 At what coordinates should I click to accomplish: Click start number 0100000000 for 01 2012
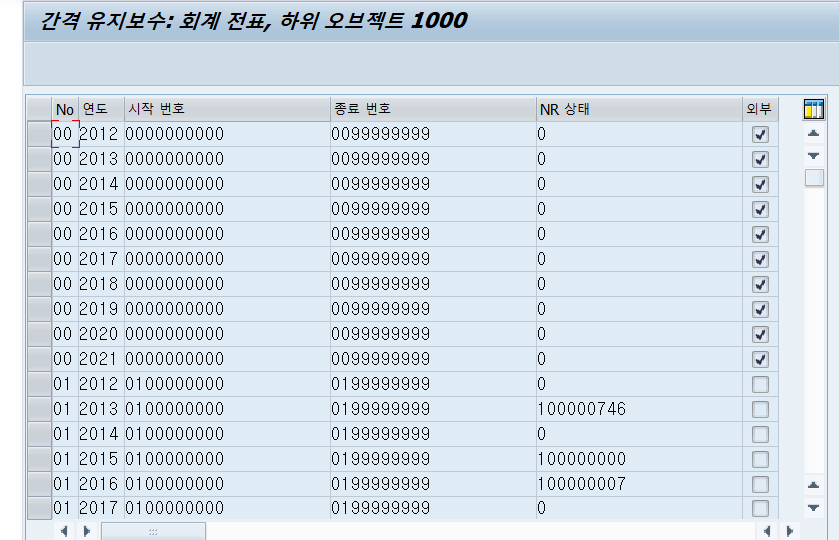coord(227,384)
